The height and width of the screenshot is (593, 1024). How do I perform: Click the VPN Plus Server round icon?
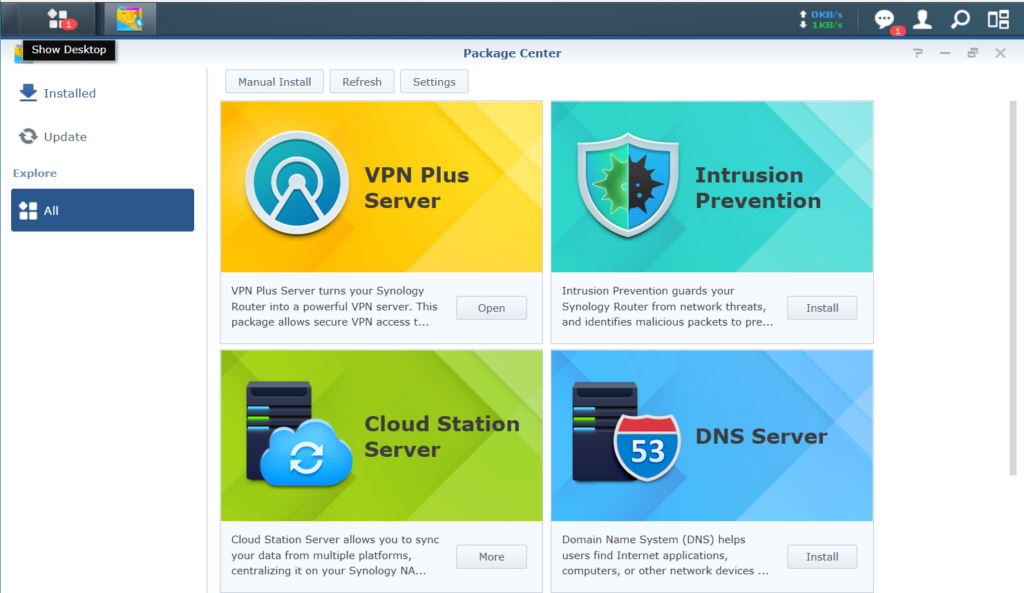point(296,183)
